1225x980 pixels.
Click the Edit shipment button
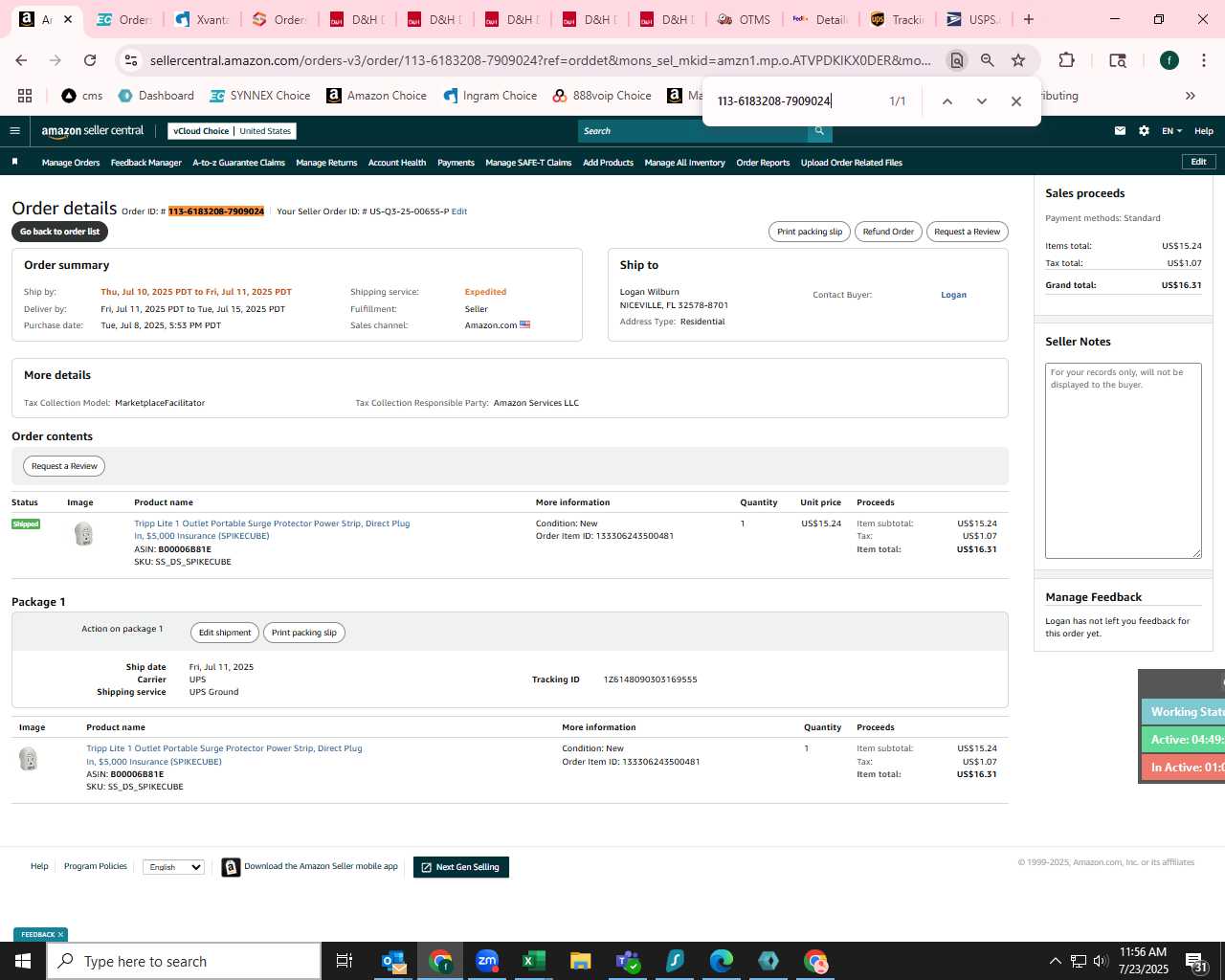tap(225, 633)
